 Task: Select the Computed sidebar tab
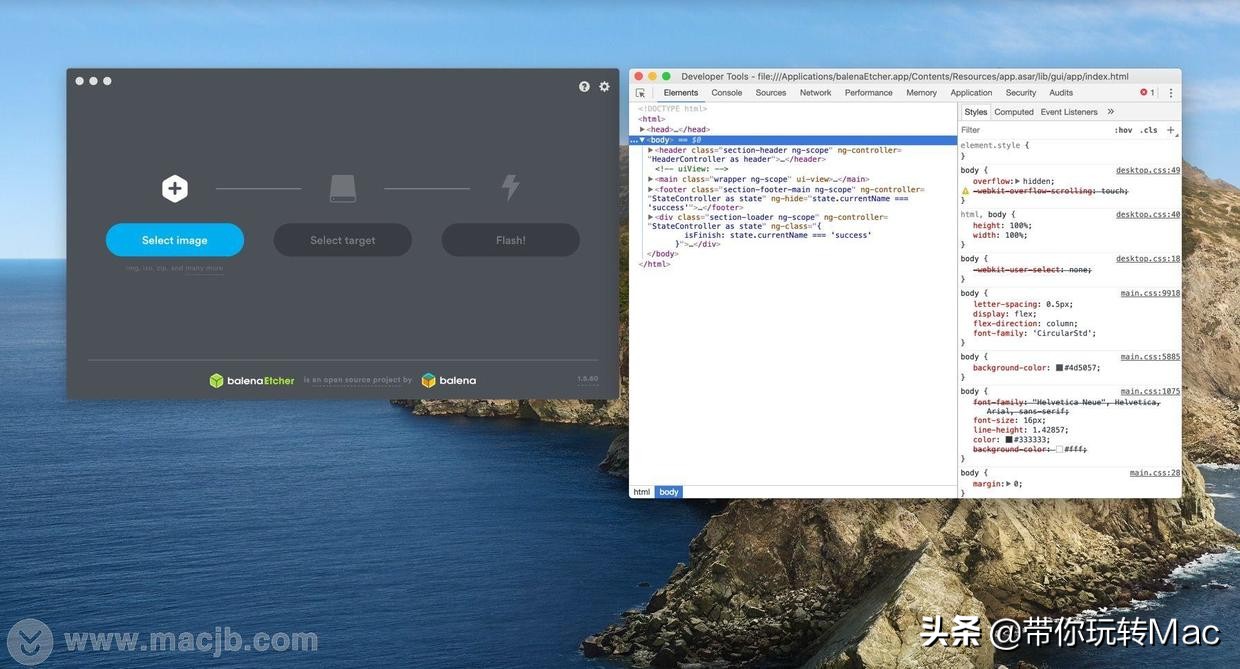[x=1014, y=112]
